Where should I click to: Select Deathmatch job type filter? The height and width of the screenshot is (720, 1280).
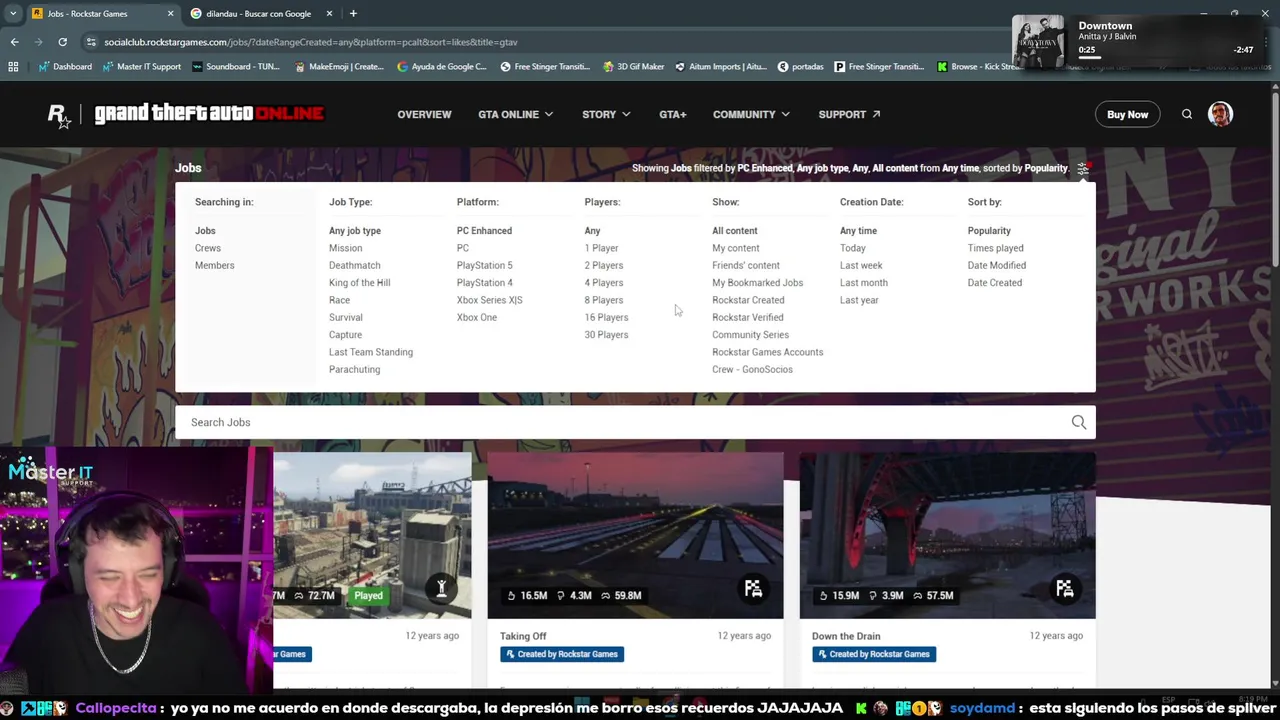[354, 265]
